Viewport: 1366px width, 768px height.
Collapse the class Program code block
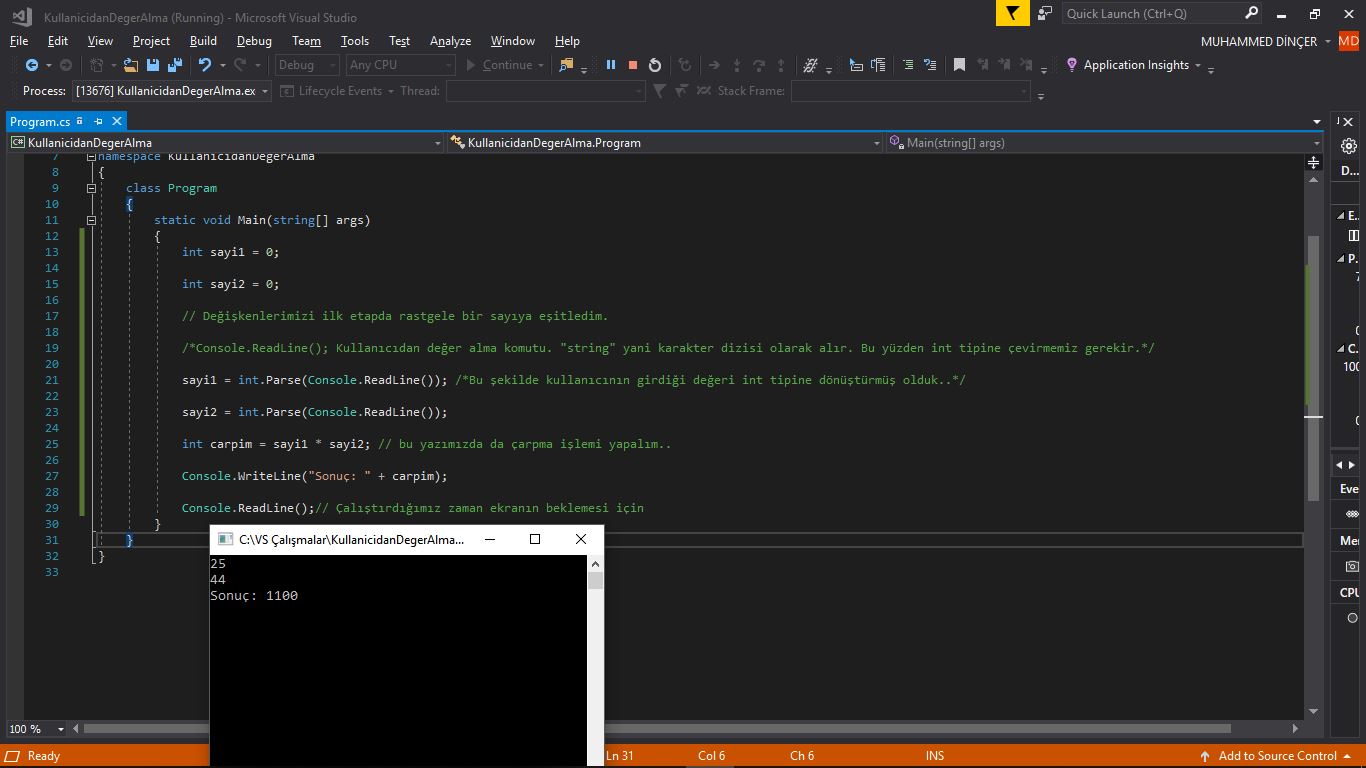coord(91,188)
